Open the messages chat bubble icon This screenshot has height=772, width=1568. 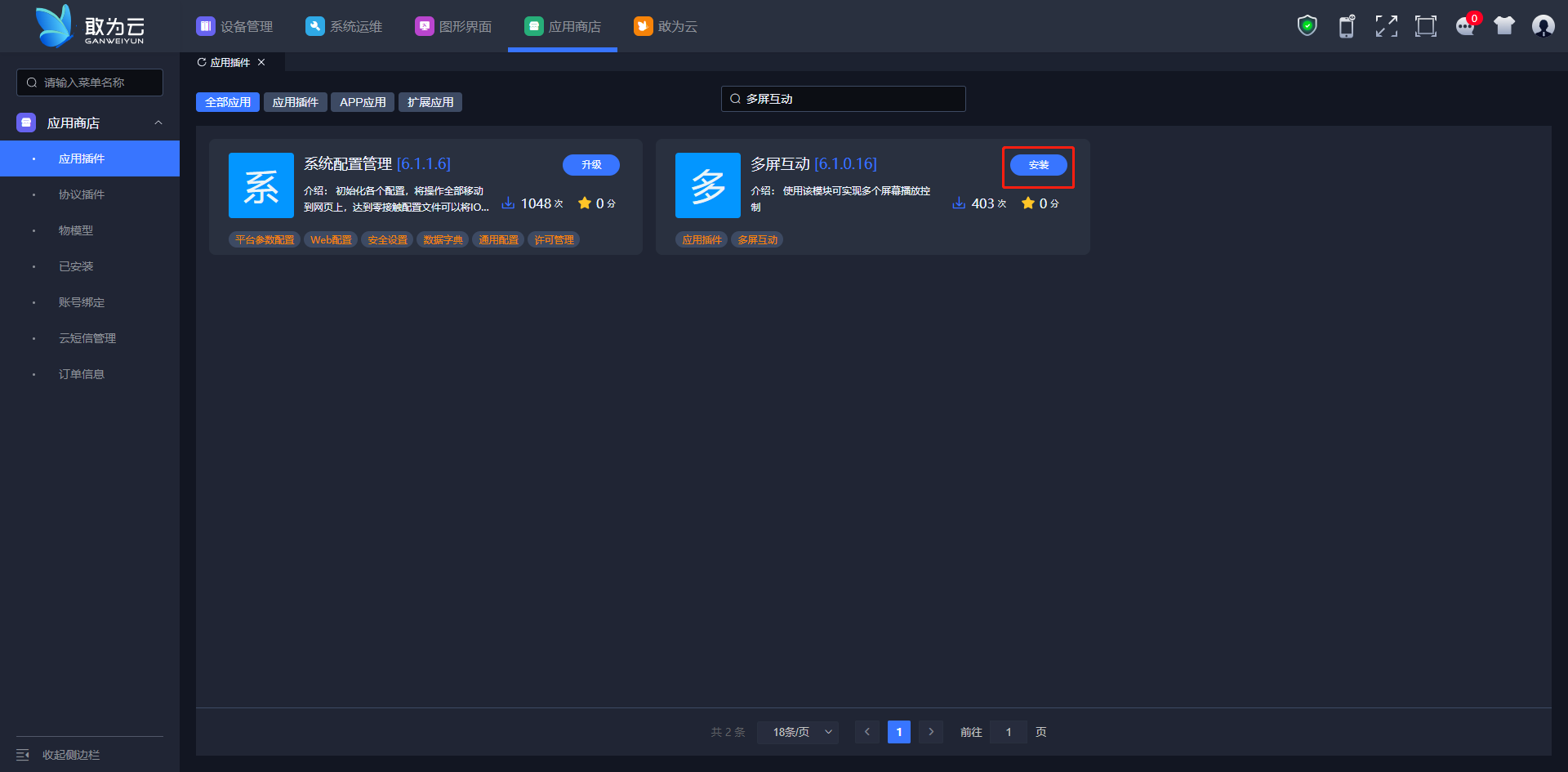1465,26
